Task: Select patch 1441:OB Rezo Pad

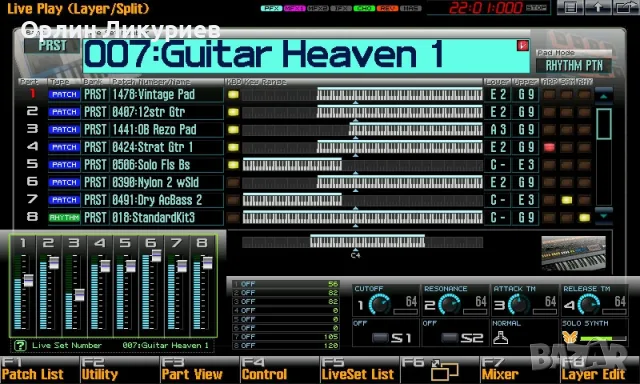Action: pos(167,130)
